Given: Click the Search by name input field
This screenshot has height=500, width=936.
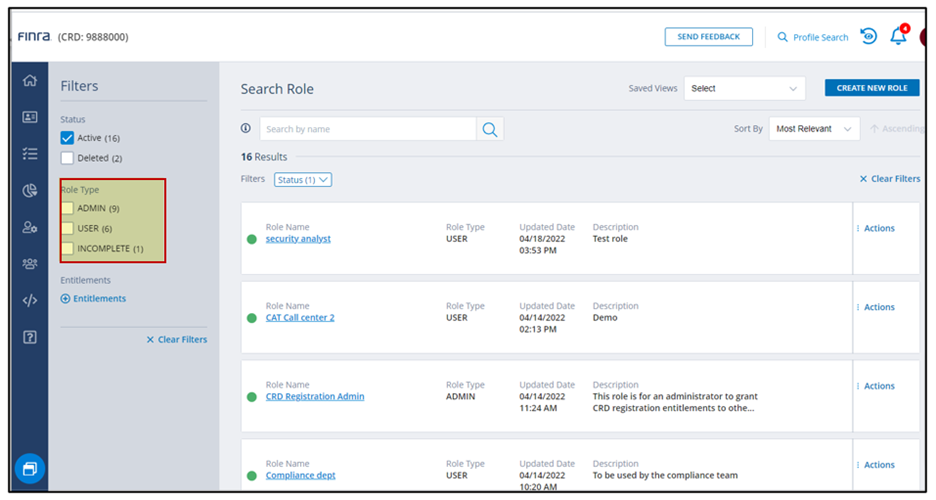Looking at the screenshot, I should [367, 129].
